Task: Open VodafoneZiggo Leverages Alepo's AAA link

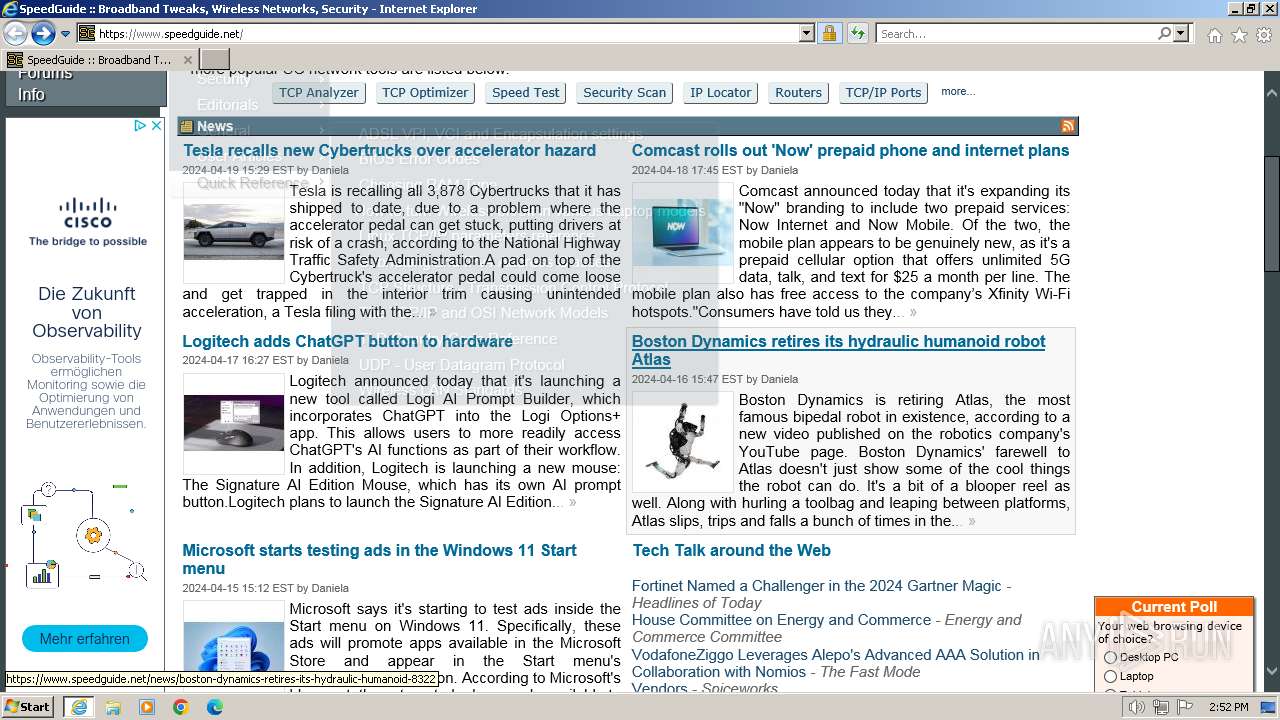Action: click(836, 663)
